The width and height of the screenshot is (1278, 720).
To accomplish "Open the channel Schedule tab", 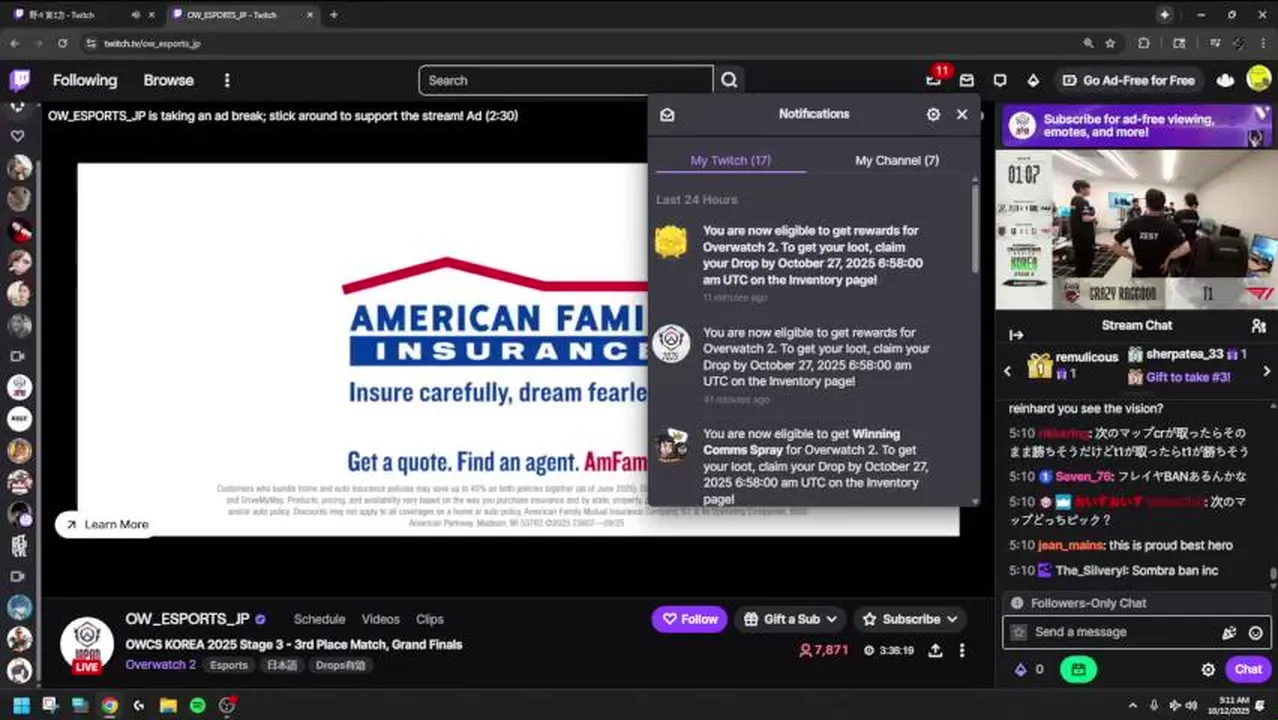I will [319, 619].
